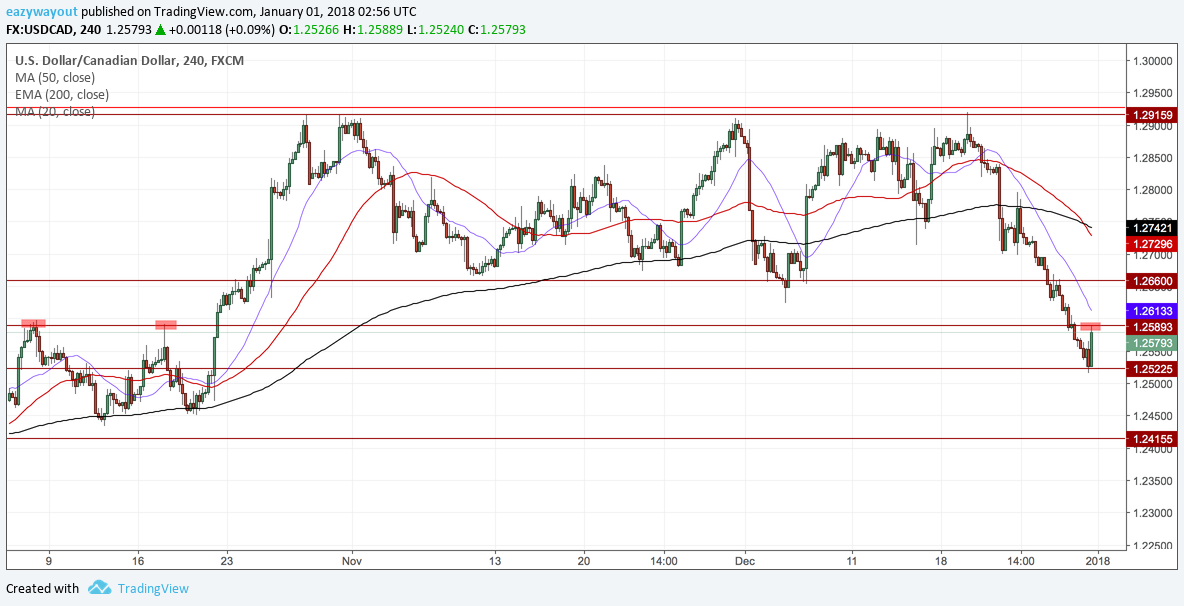The width and height of the screenshot is (1184, 606).
Task: Click the 1.23000 price axis value
Action: pos(1151,513)
